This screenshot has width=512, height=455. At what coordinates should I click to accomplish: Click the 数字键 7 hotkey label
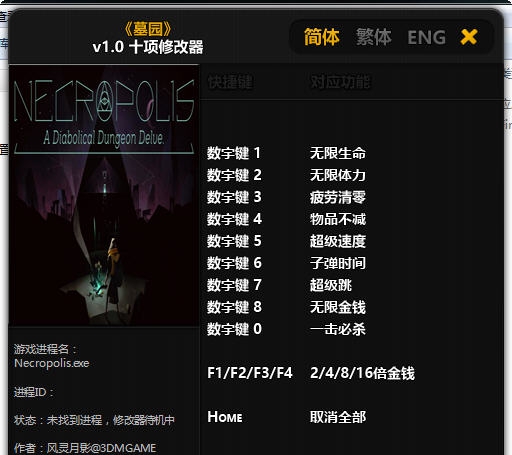[234, 285]
